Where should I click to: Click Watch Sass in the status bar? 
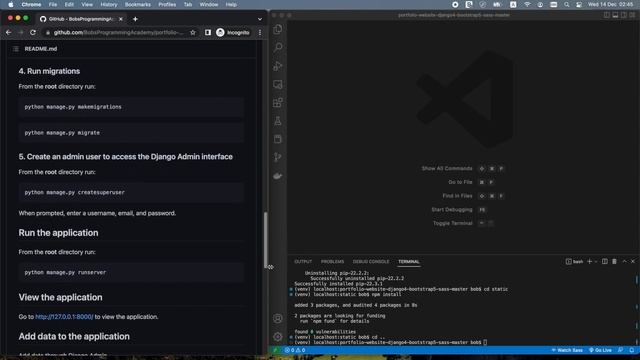[567, 350]
